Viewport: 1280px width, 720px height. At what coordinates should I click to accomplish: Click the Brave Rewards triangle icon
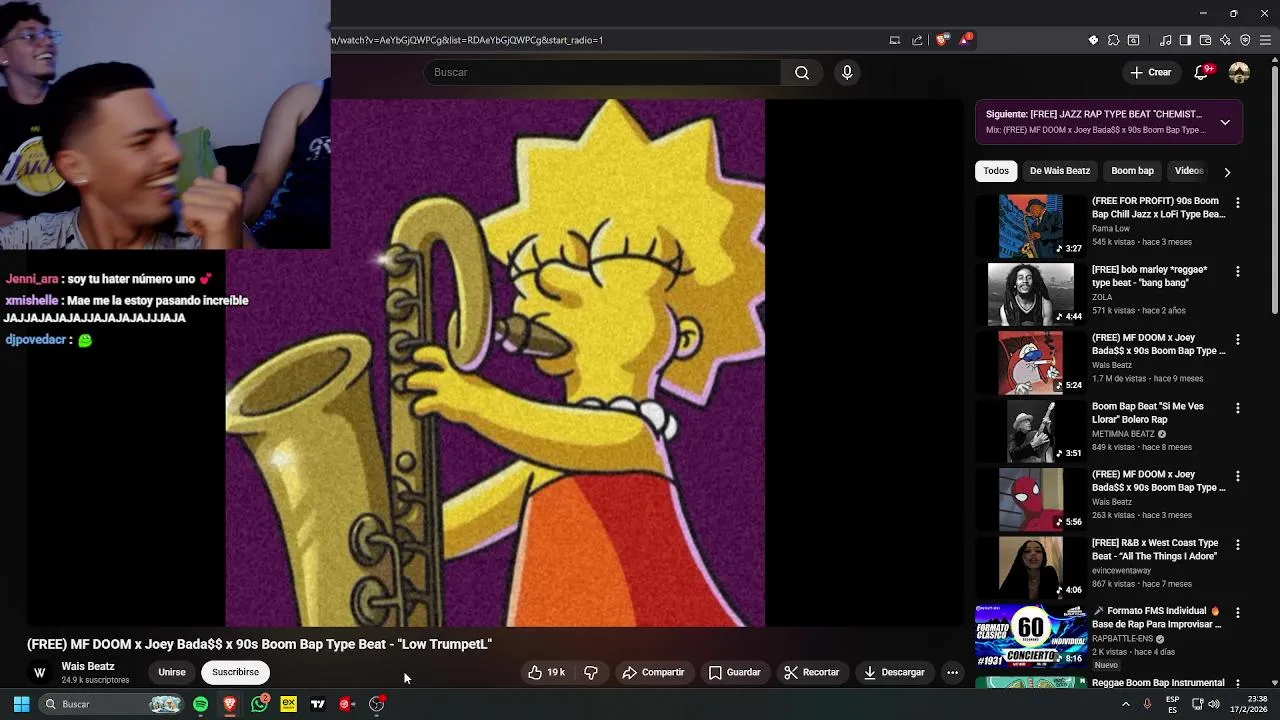[965, 40]
